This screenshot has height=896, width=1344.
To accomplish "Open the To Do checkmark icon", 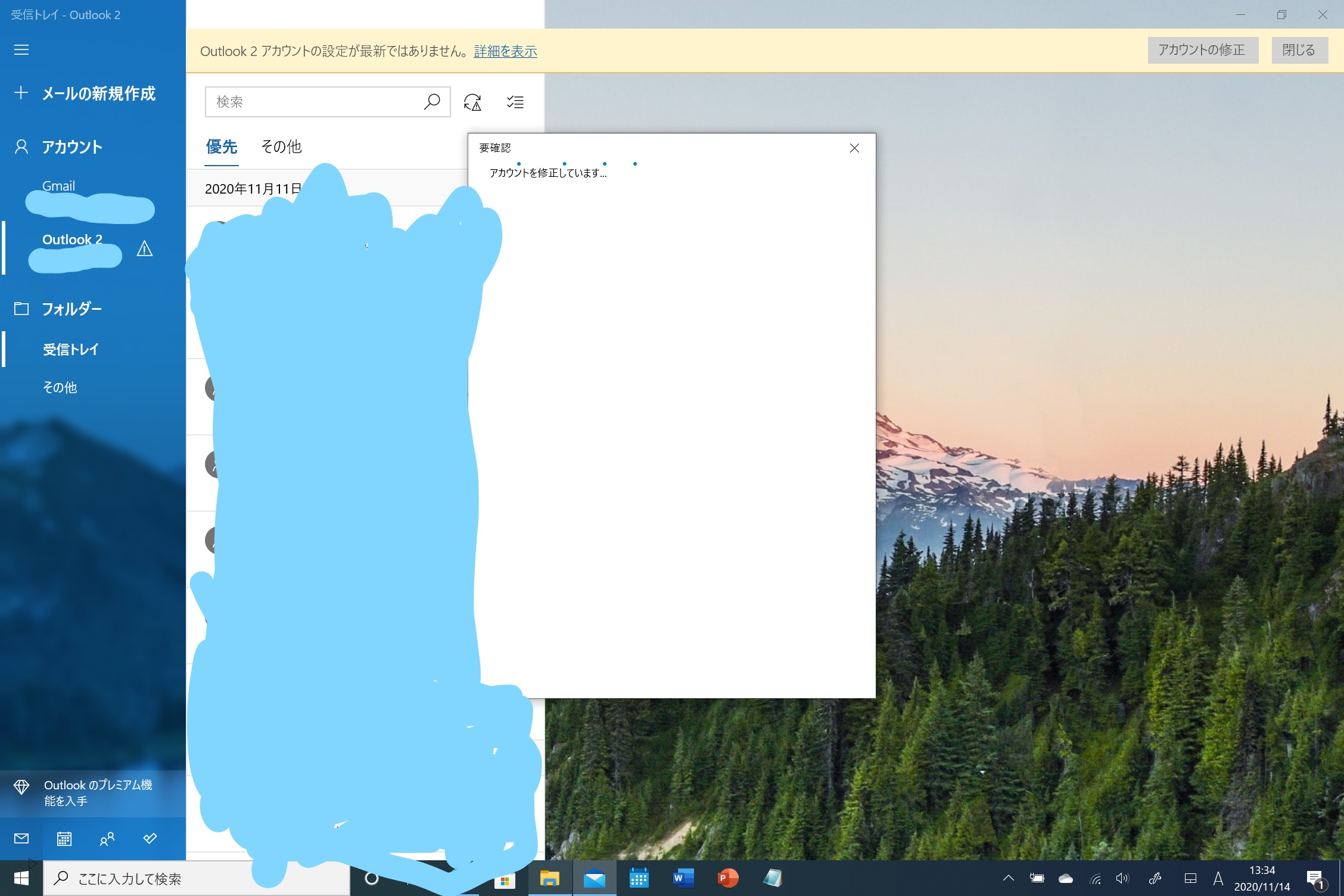I will click(150, 839).
